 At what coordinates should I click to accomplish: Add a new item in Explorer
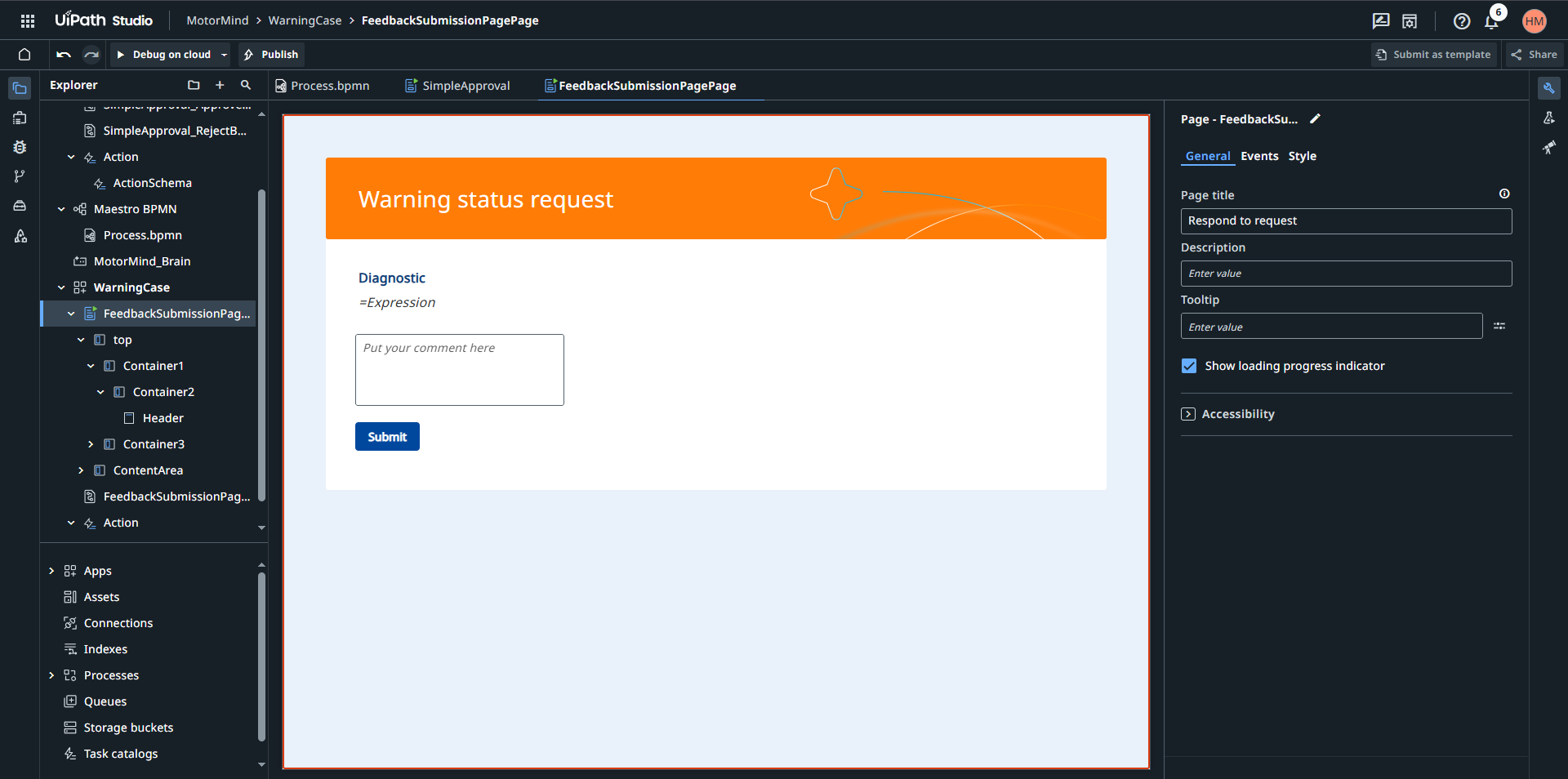(x=220, y=85)
